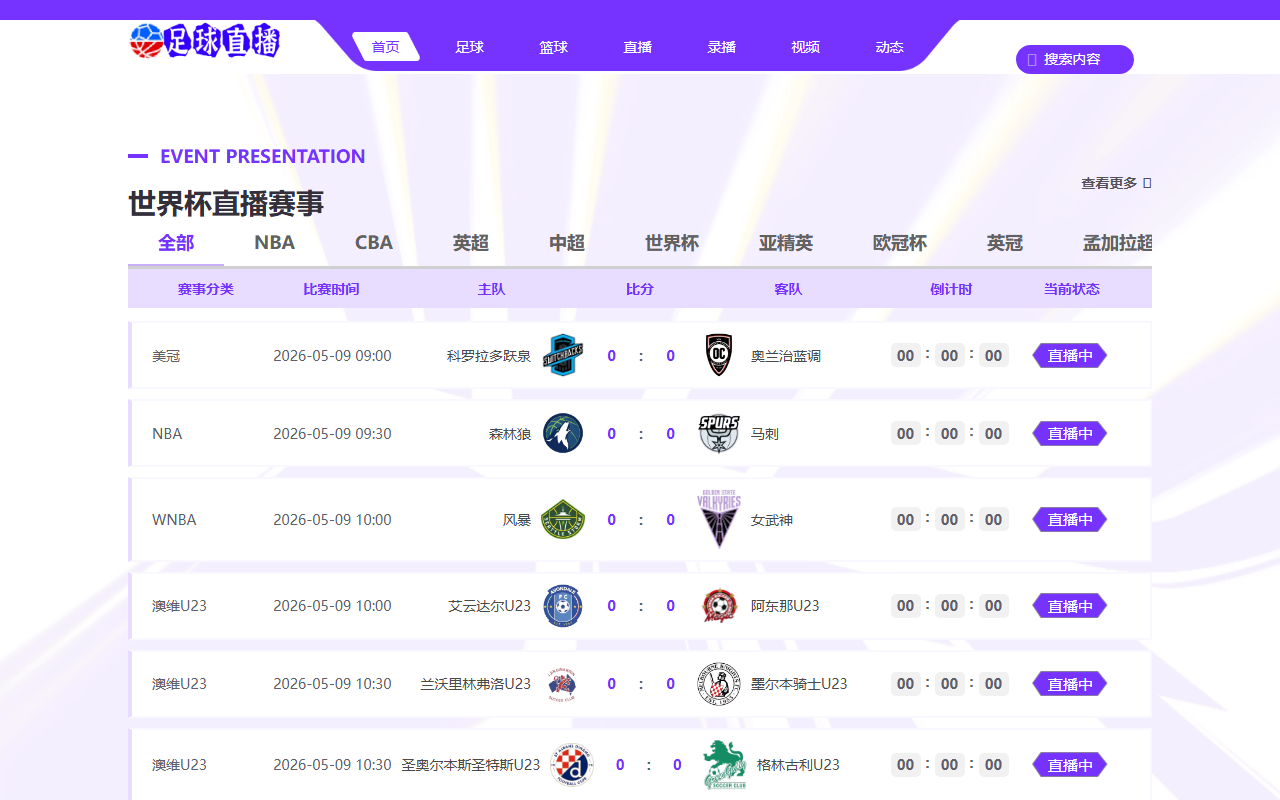The height and width of the screenshot is (800, 1280).
Task: Click team name 森林狼
Action: [510, 434]
